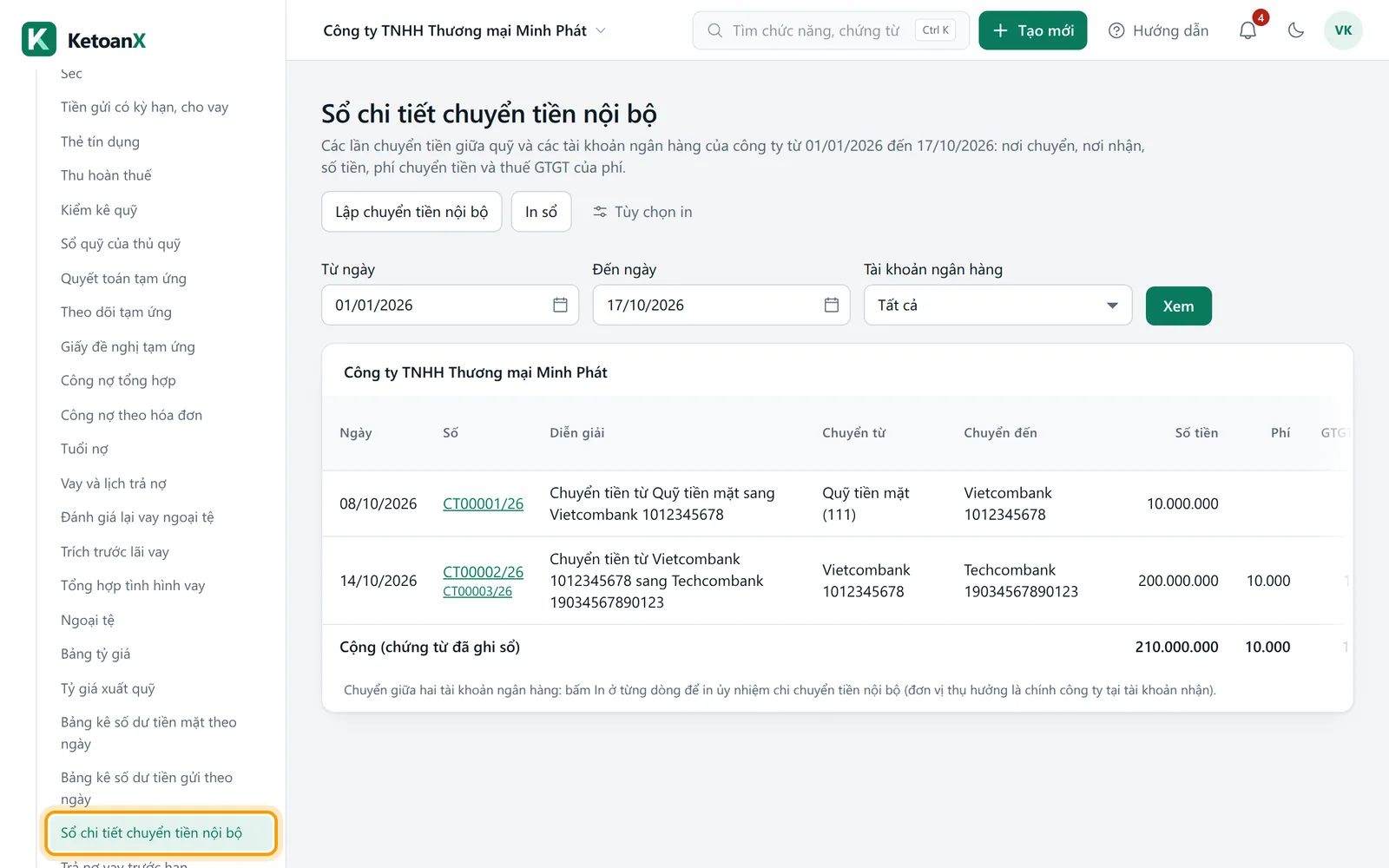Click the KetoanX logo icon
1389x868 pixels.
[x=39, y=39]
